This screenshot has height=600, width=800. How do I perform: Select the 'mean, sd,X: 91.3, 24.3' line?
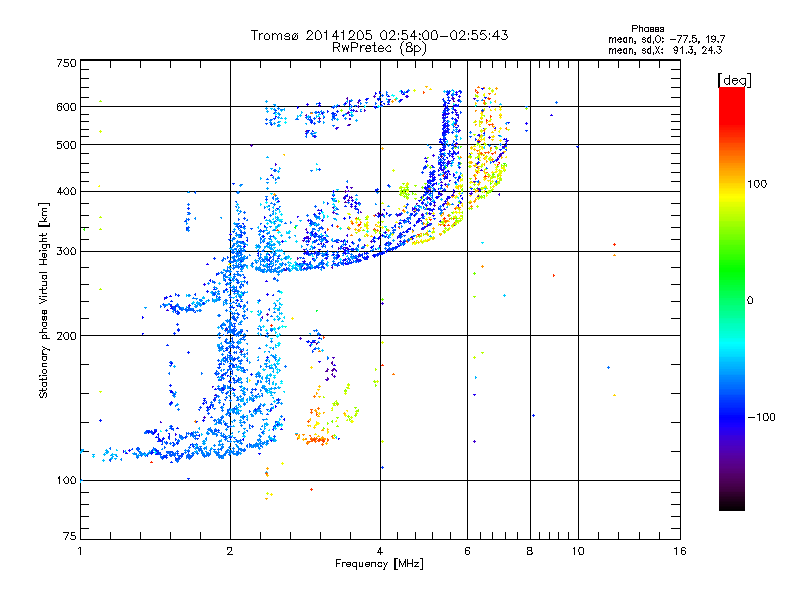pyautogui.click(x=665, y=50)
